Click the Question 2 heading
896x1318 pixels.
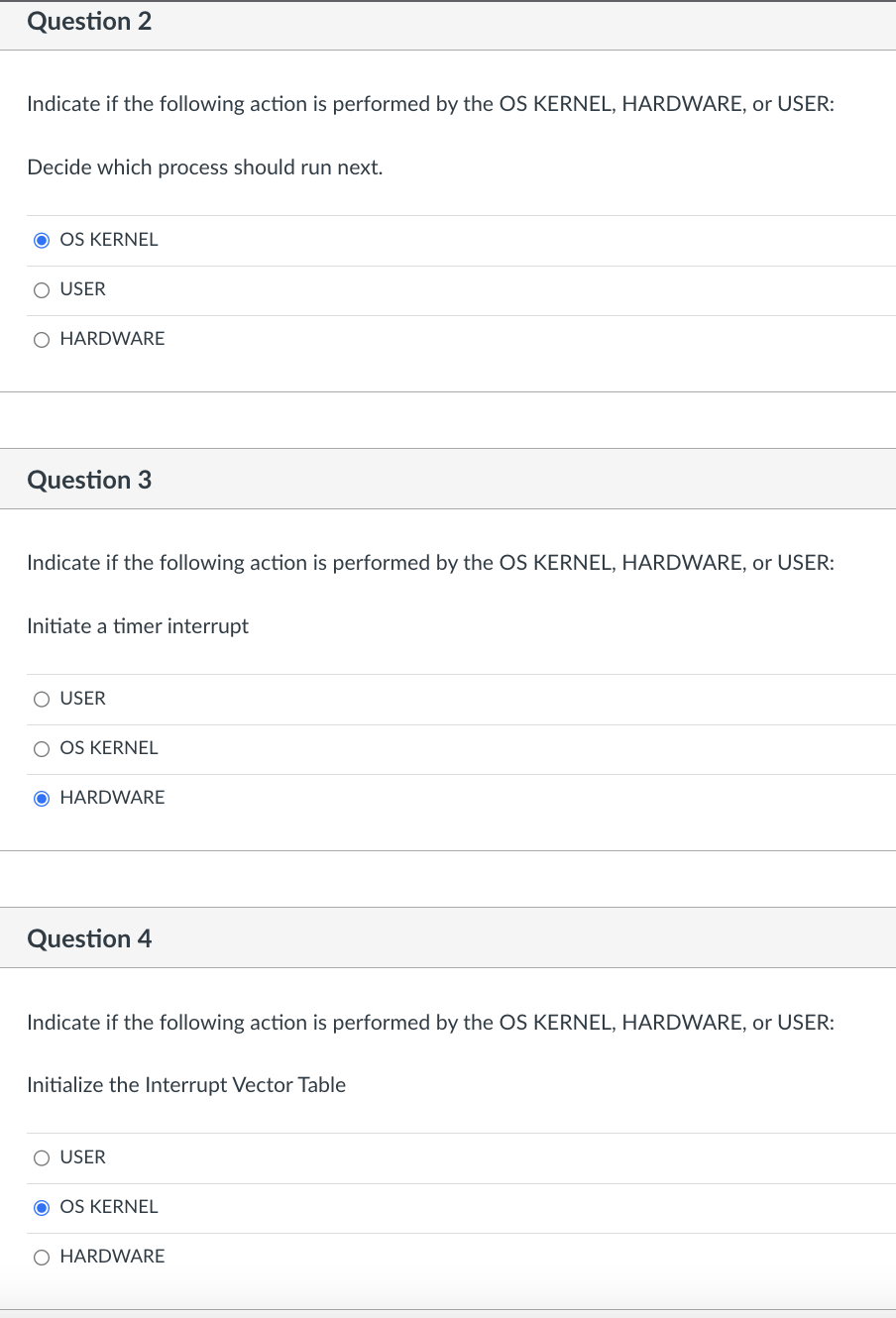[x=89, y=21]
